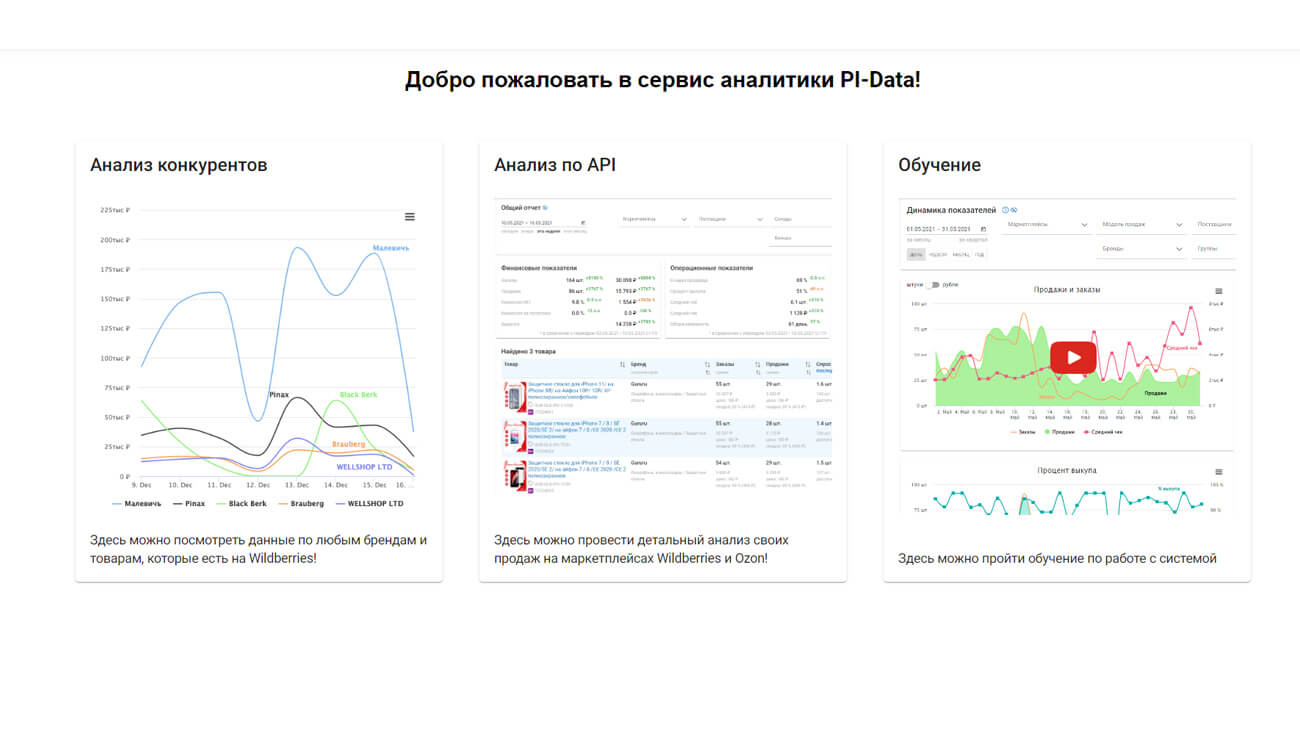Expand the Модель продаж dropdown

tap(1141, 225)
